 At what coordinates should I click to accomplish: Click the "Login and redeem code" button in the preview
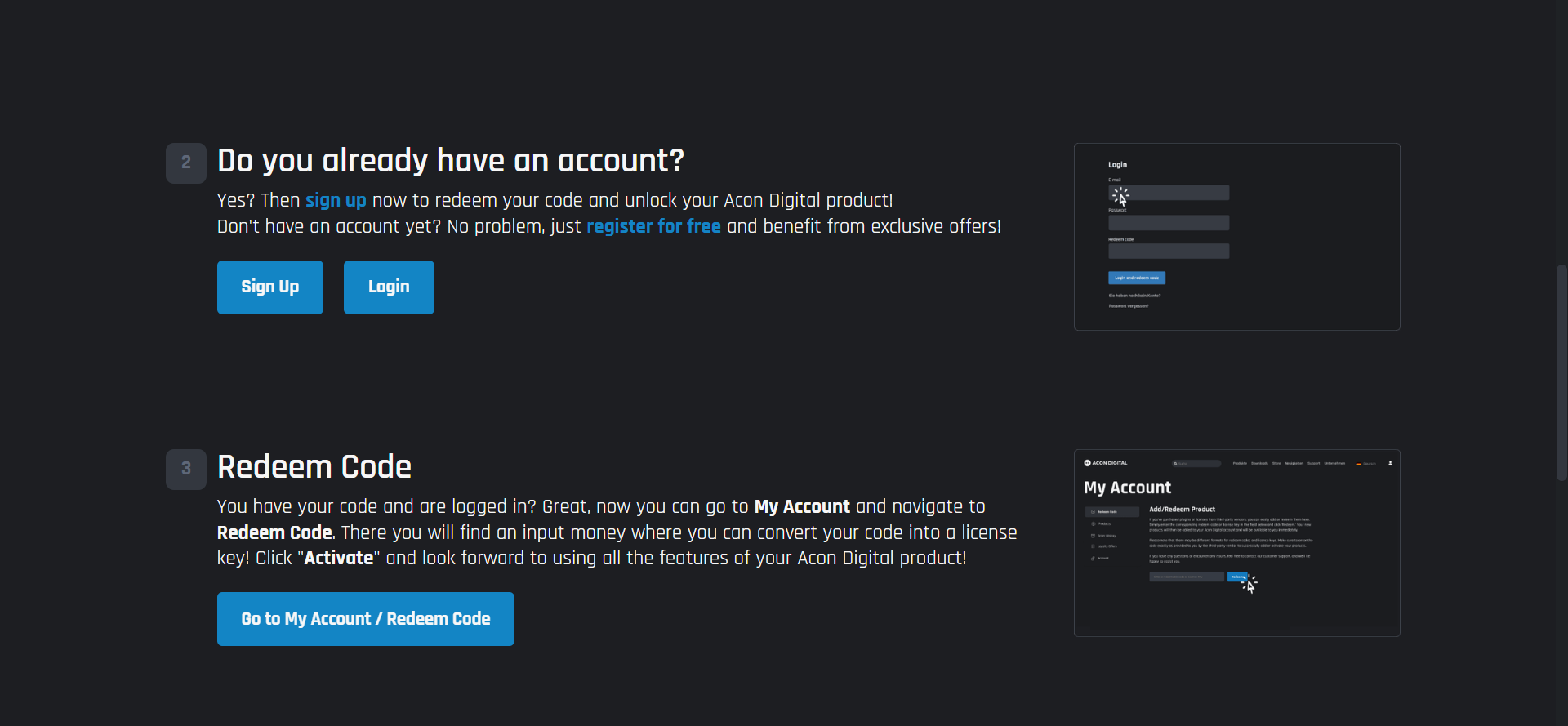(x=1137, y=278)
